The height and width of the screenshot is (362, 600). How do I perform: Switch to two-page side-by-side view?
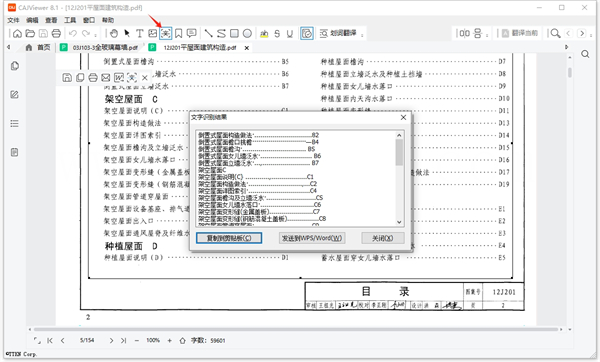point(465,34)
